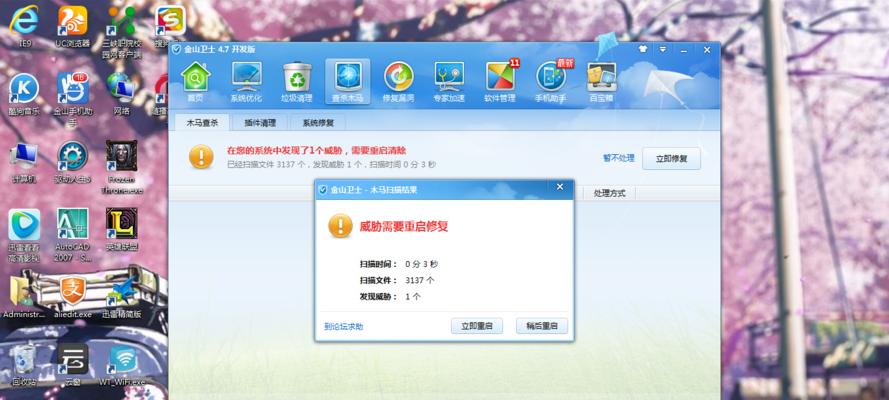The image size is (889, 400).
Task: Open the 首页 home icon in 金山卫士
Action: coord(196,82)
